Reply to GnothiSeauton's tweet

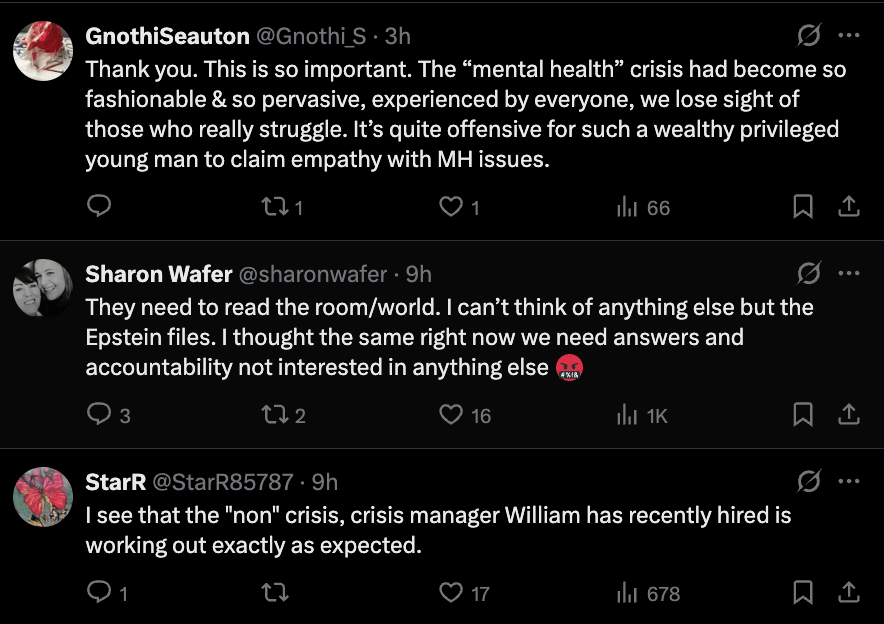coord(98,207)
